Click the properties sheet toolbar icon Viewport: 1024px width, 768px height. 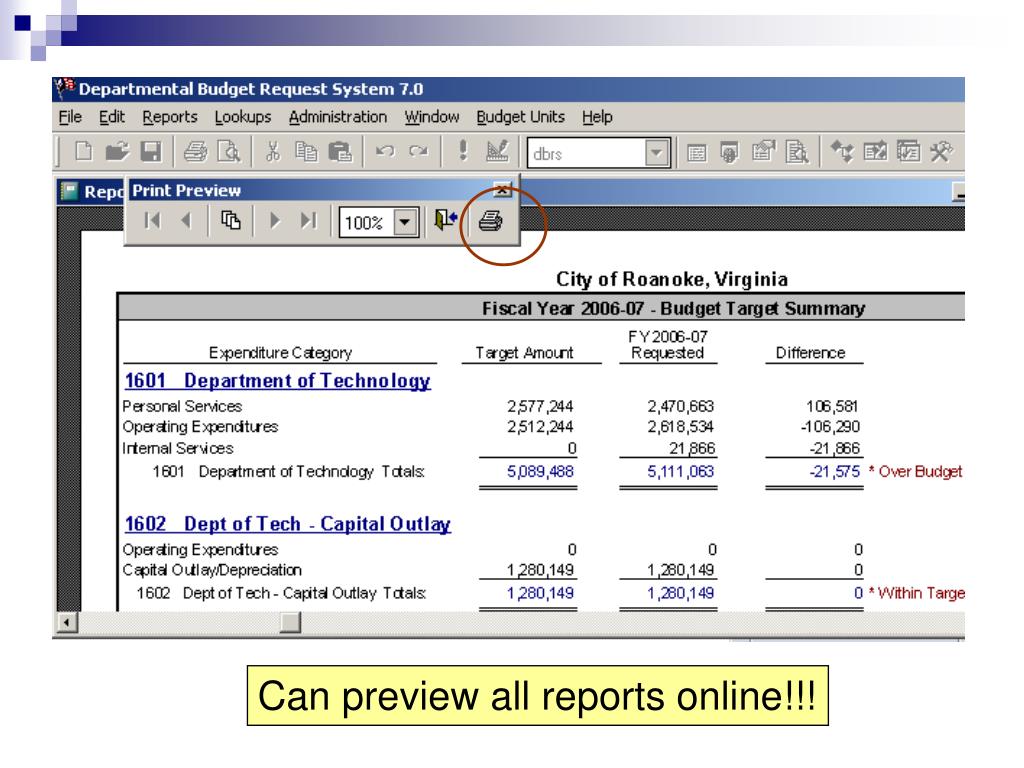(x=763, y=152)
